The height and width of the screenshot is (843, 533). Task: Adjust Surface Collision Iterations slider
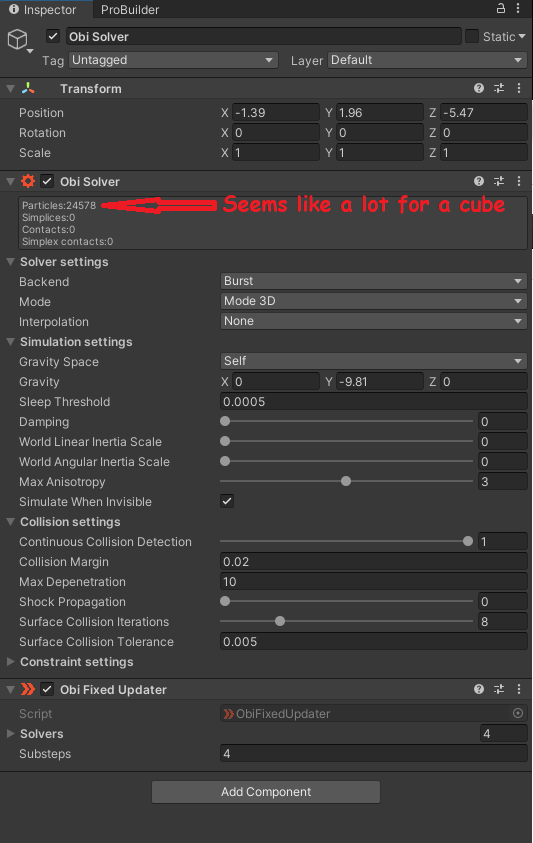pos(346,621)
